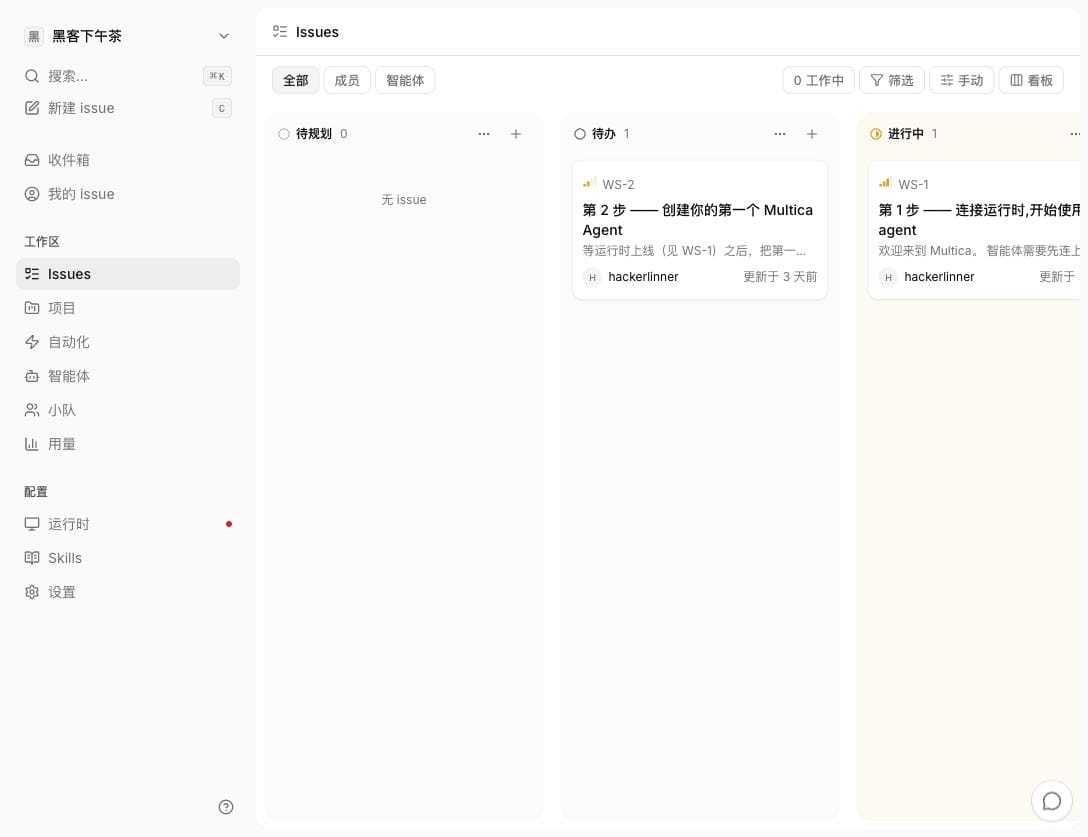Image resolution: width=1088 pixels, height=837 pixels.
Task: Click the Issues header icon at top
Action: (280, 31)
